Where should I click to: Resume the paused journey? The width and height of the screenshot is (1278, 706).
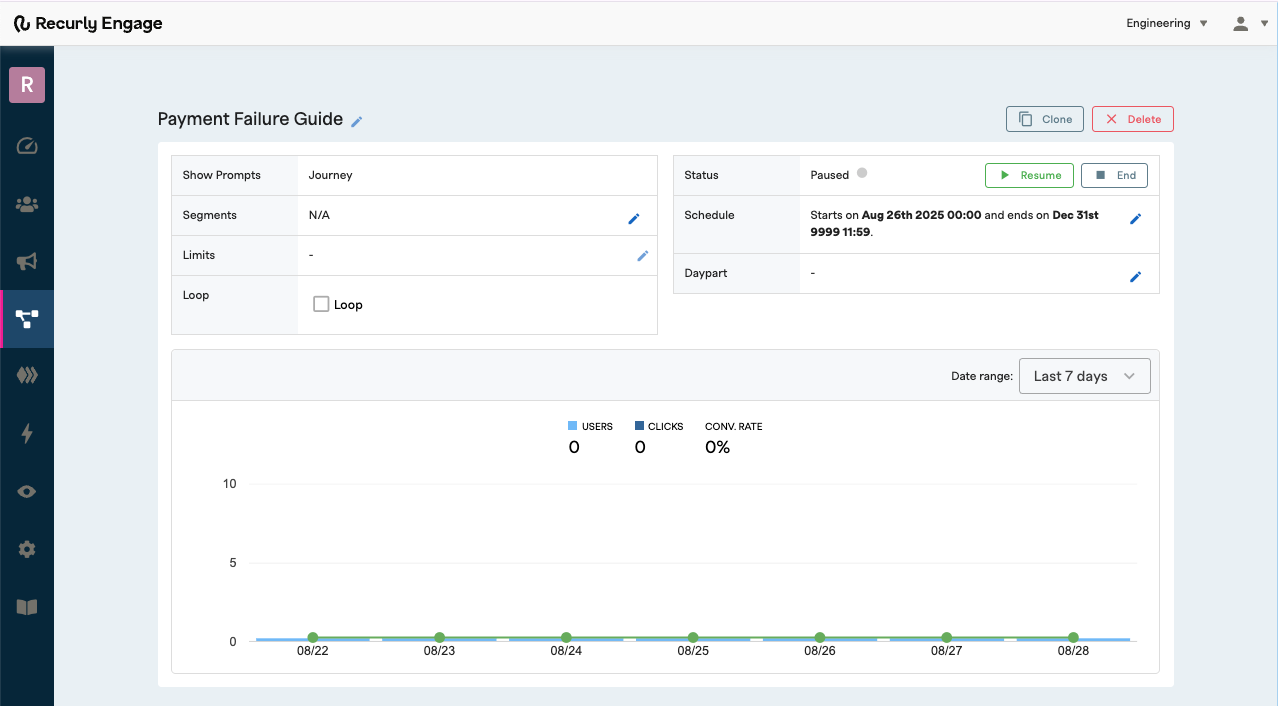(x=1030, y=175)
